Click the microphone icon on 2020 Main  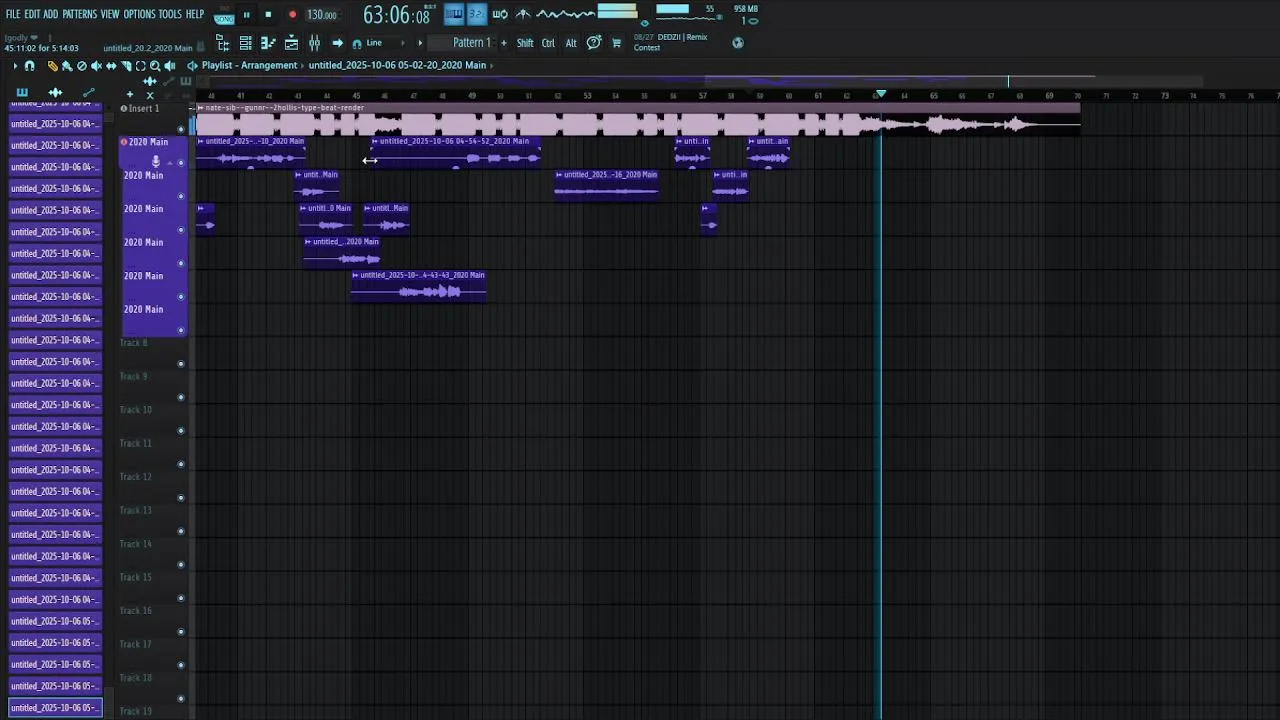[x=155, y=161]
